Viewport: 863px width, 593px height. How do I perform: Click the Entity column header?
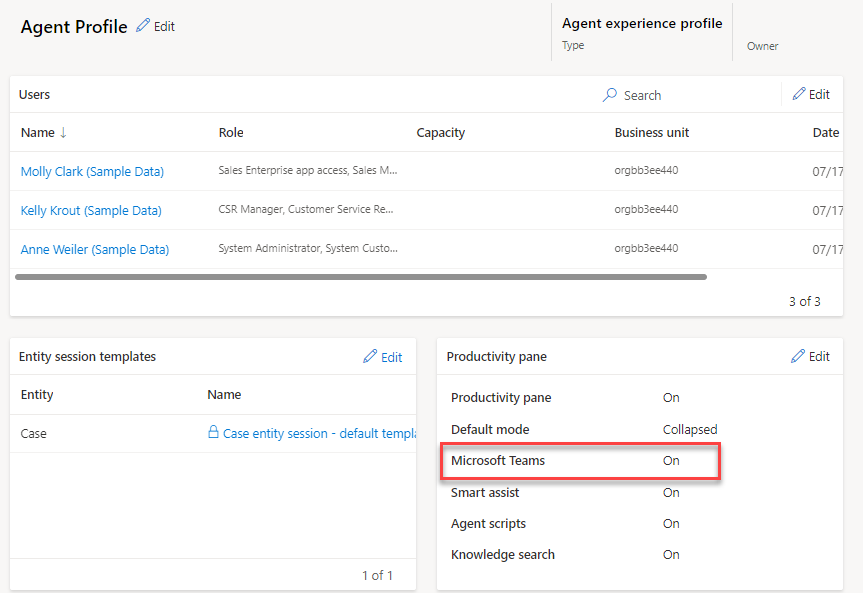(37, 395)
